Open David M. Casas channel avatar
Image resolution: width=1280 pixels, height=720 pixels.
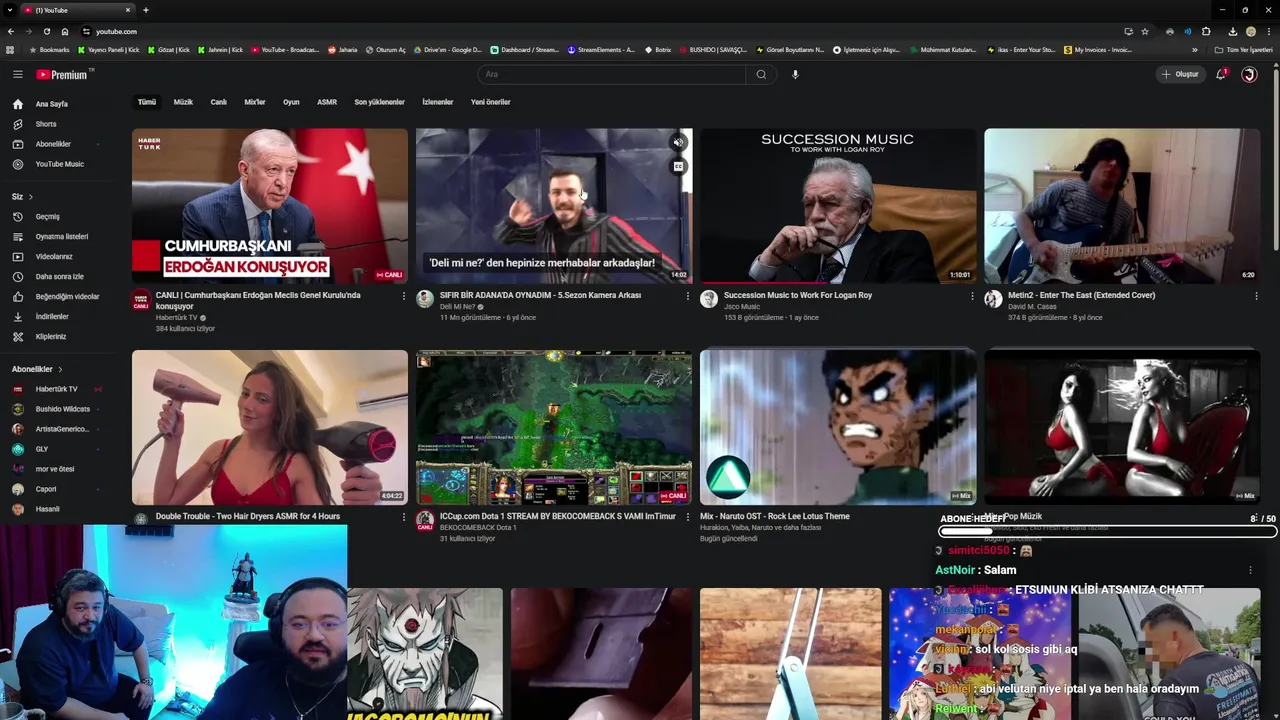click(993, 299)
